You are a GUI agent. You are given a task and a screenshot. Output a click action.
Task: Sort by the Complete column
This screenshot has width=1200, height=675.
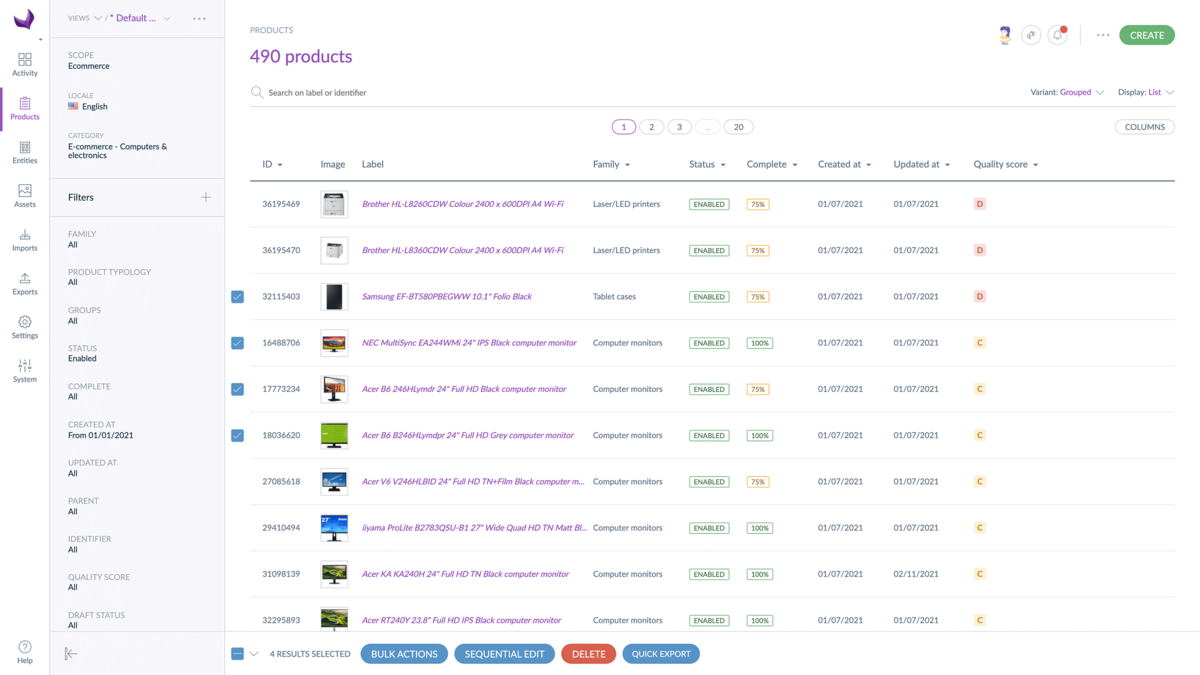point(772,164)
